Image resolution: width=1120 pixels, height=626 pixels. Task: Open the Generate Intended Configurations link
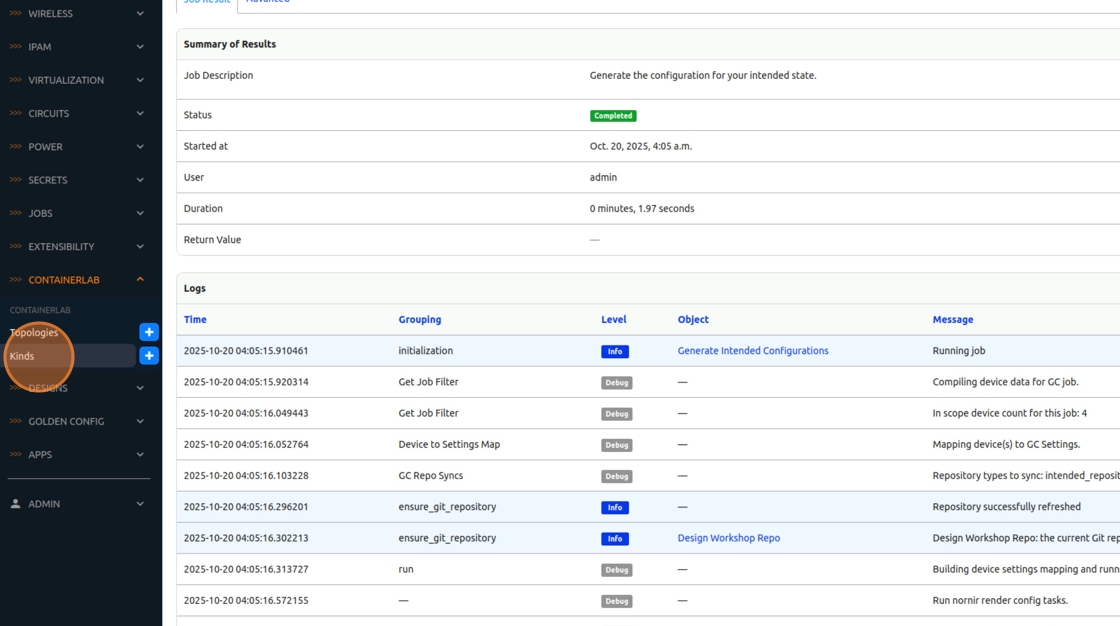pos(753,351)
